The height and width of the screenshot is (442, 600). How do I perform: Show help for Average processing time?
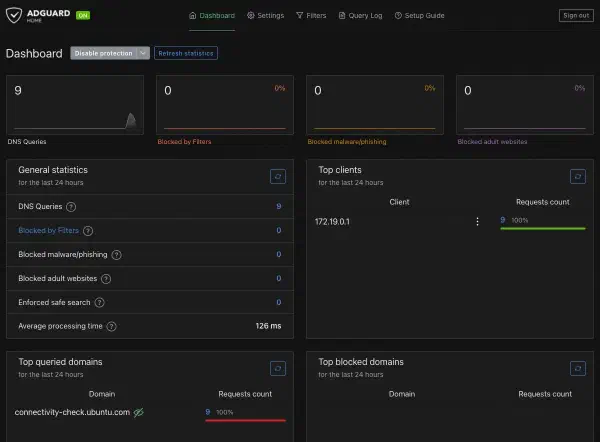click(111, 326)
